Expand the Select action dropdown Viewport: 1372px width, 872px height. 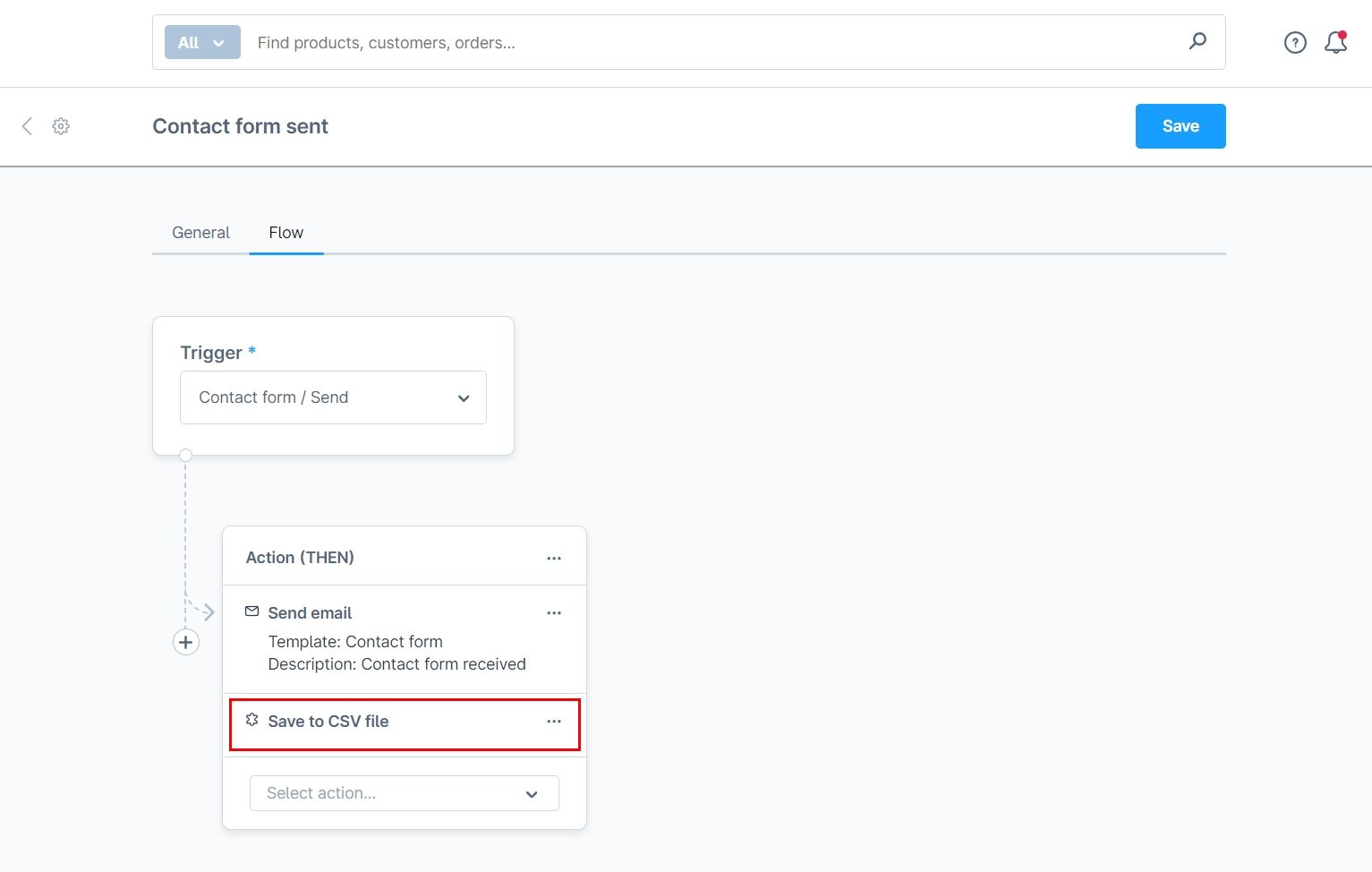point(405,793)
